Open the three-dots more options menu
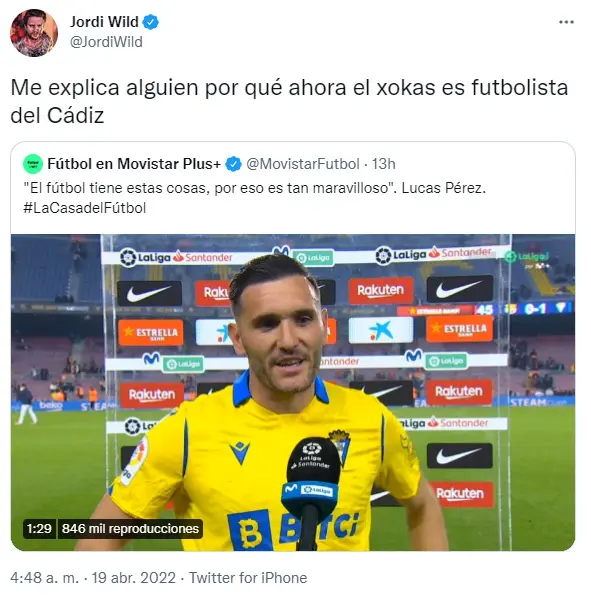591x599 pixels. click(x=566, y=22)
